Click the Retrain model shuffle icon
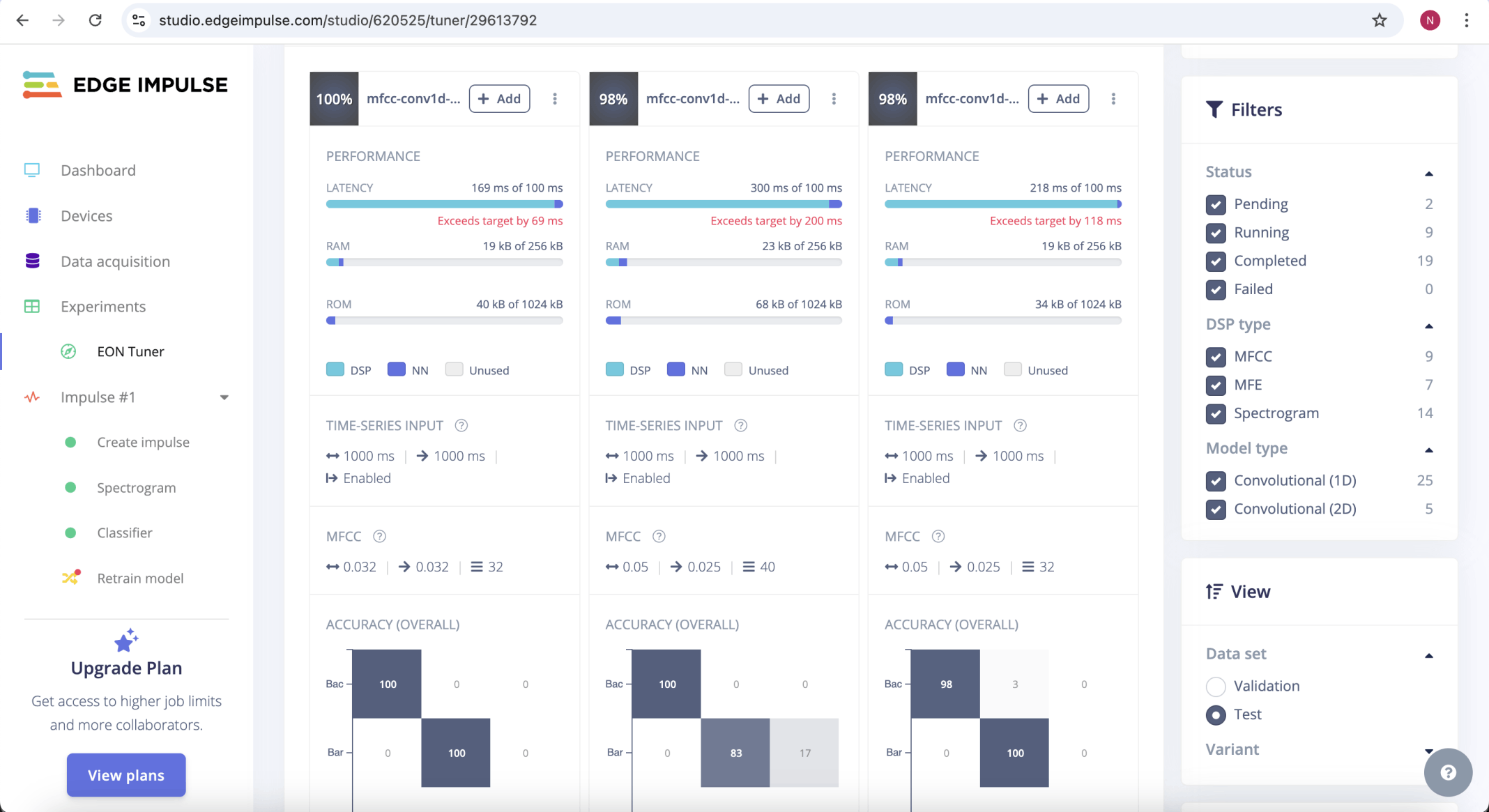Image resolution: width=1489 pixels, height=812 pixels. click(x=70, y=578)
